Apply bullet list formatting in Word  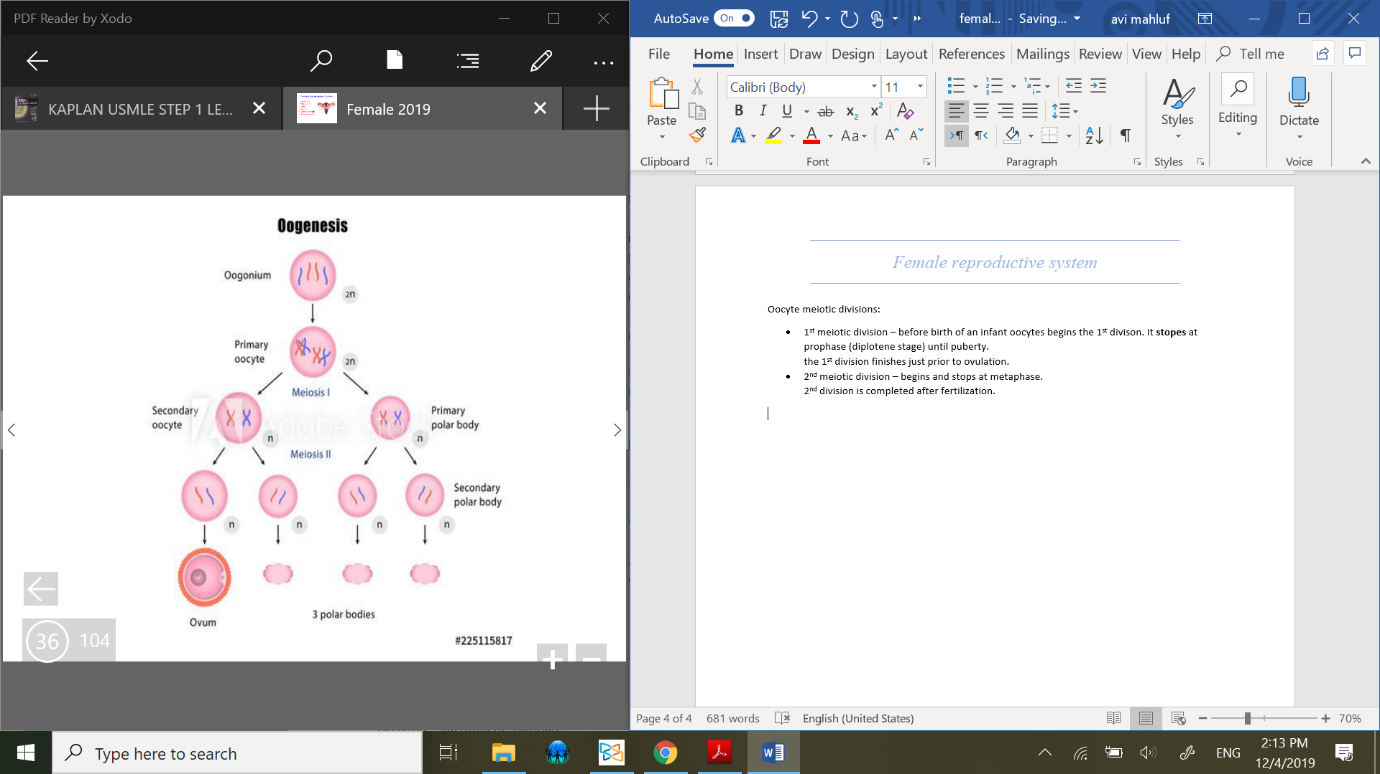(x=956, y=86)
